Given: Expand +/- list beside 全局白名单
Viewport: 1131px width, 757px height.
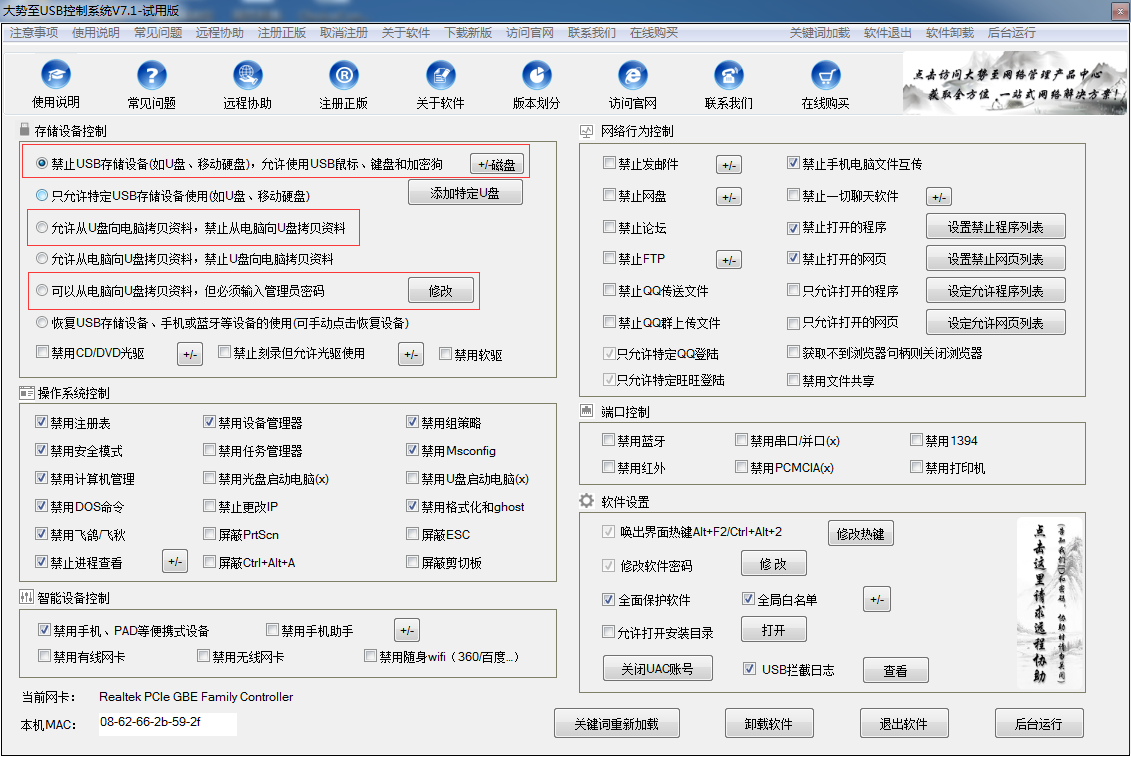Looking at the screenshot, I should point(876,600).
